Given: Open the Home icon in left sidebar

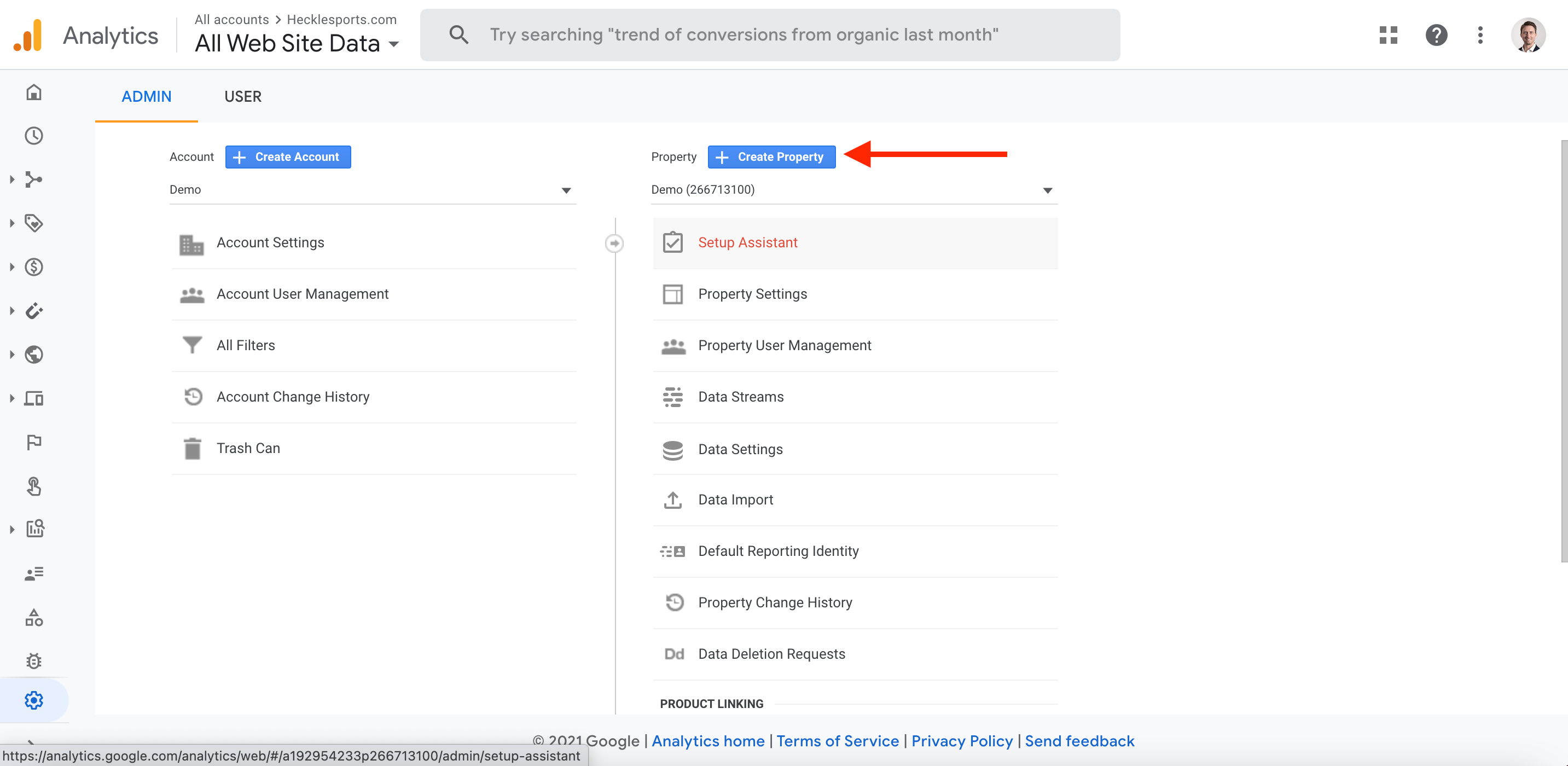Looking at the screenshot, I should [34, 92].
